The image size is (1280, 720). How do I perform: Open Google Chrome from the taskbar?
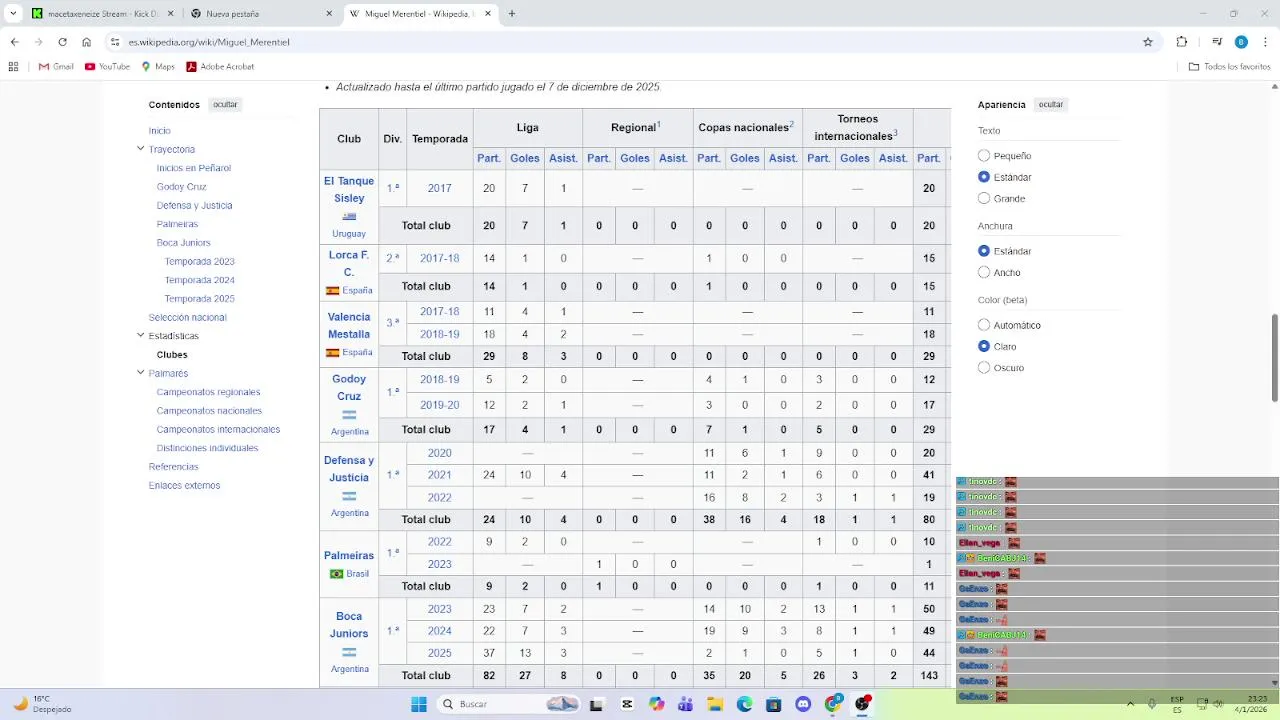[x=832, y=704]
